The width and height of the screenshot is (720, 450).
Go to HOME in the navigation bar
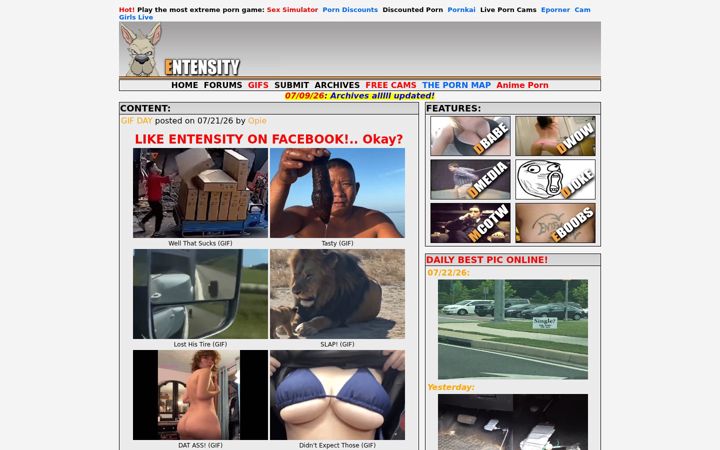(x=185, y=85)
